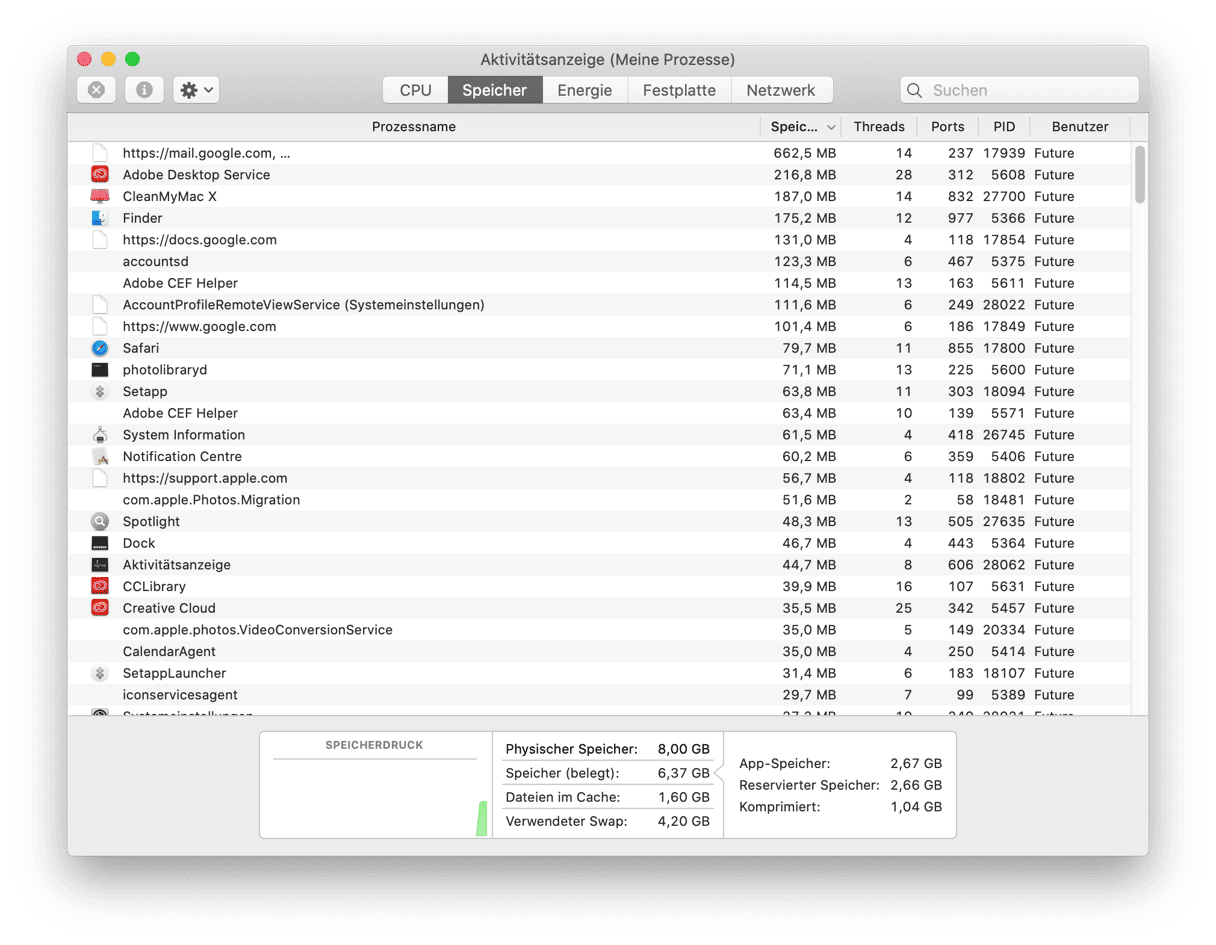Click the Physischer Speicher 8,00 GB value
This screenshot has height=945, width=1216.
tap(683, 749)
